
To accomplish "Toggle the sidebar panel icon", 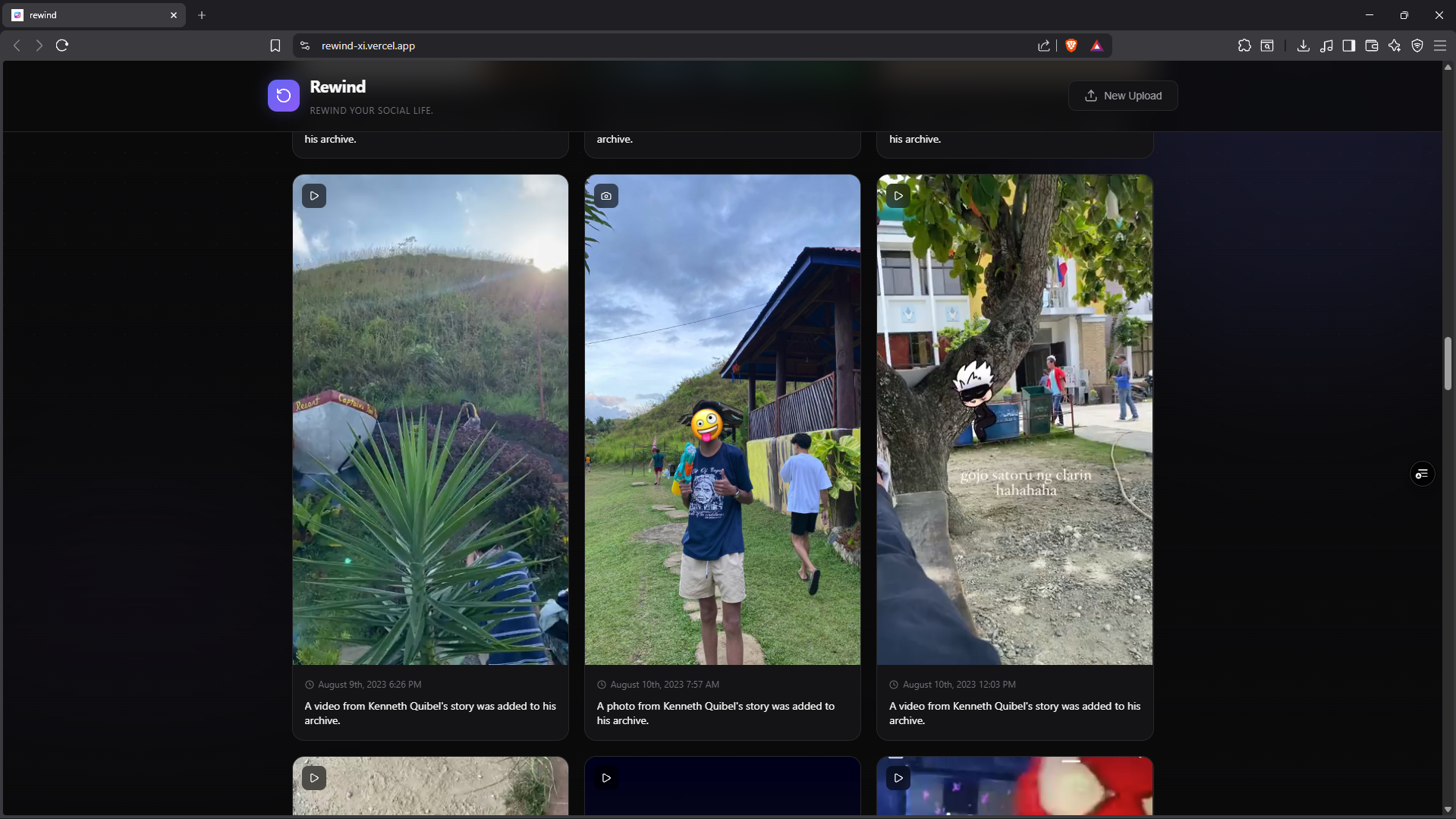I will 1349,46.
